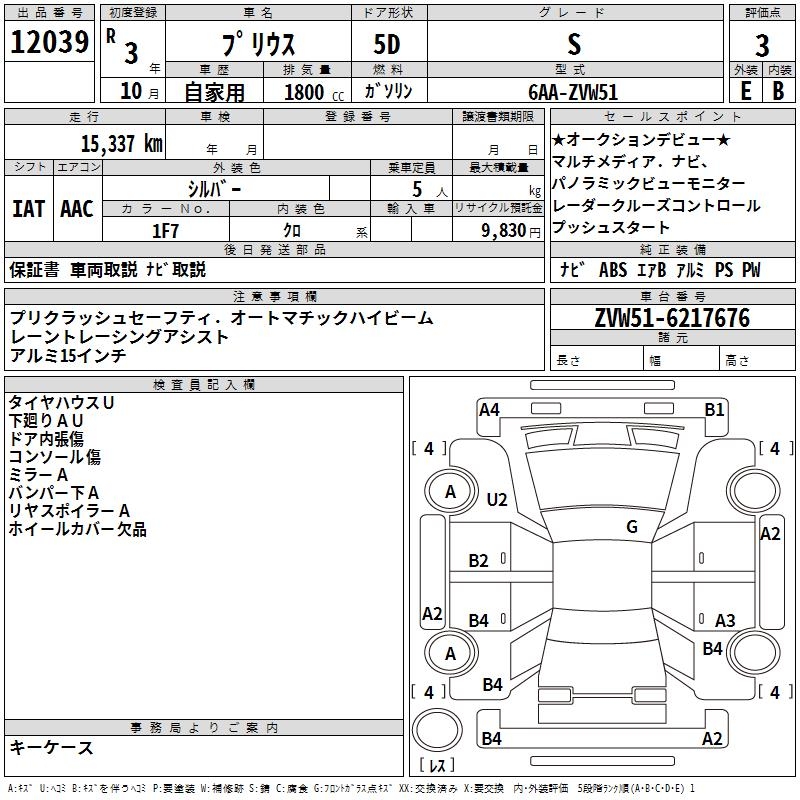Screen dimensions: 800x800
Task: Click the キーケース office note
Action: point(52,747)
